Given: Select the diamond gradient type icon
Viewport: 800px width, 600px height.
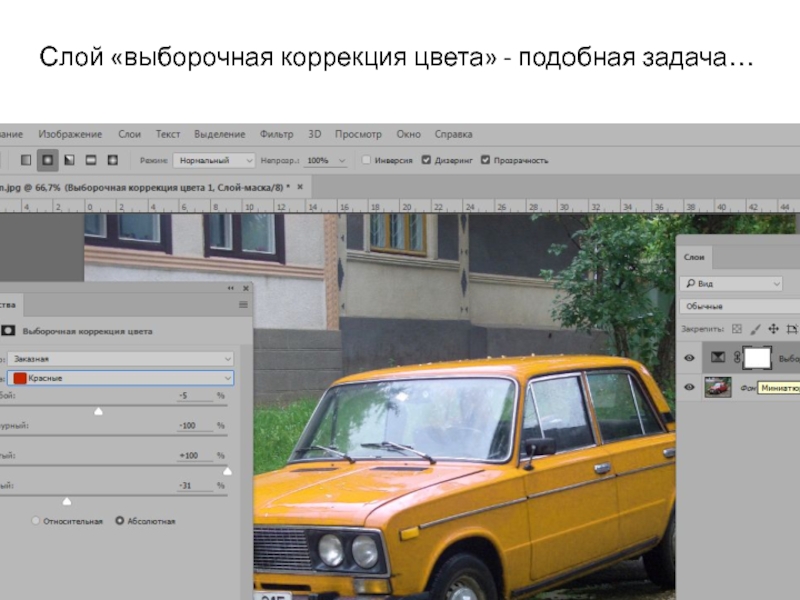Looking at the screenshot, I should (113, 160).
